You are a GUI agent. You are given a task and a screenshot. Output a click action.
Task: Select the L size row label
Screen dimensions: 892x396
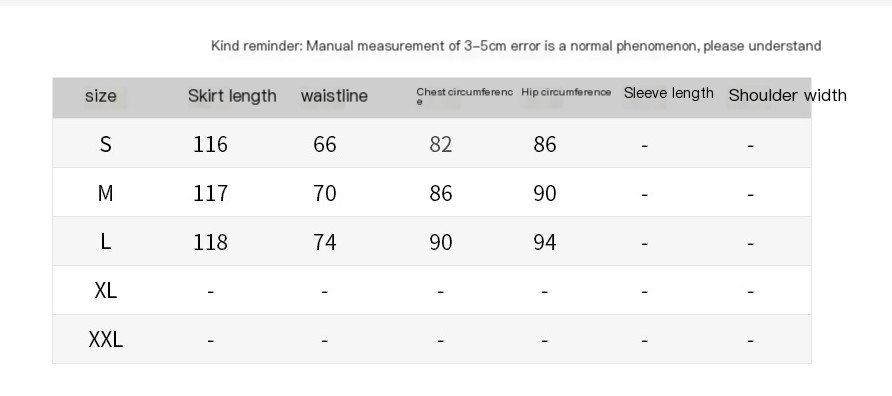click(x=105, y=242)
